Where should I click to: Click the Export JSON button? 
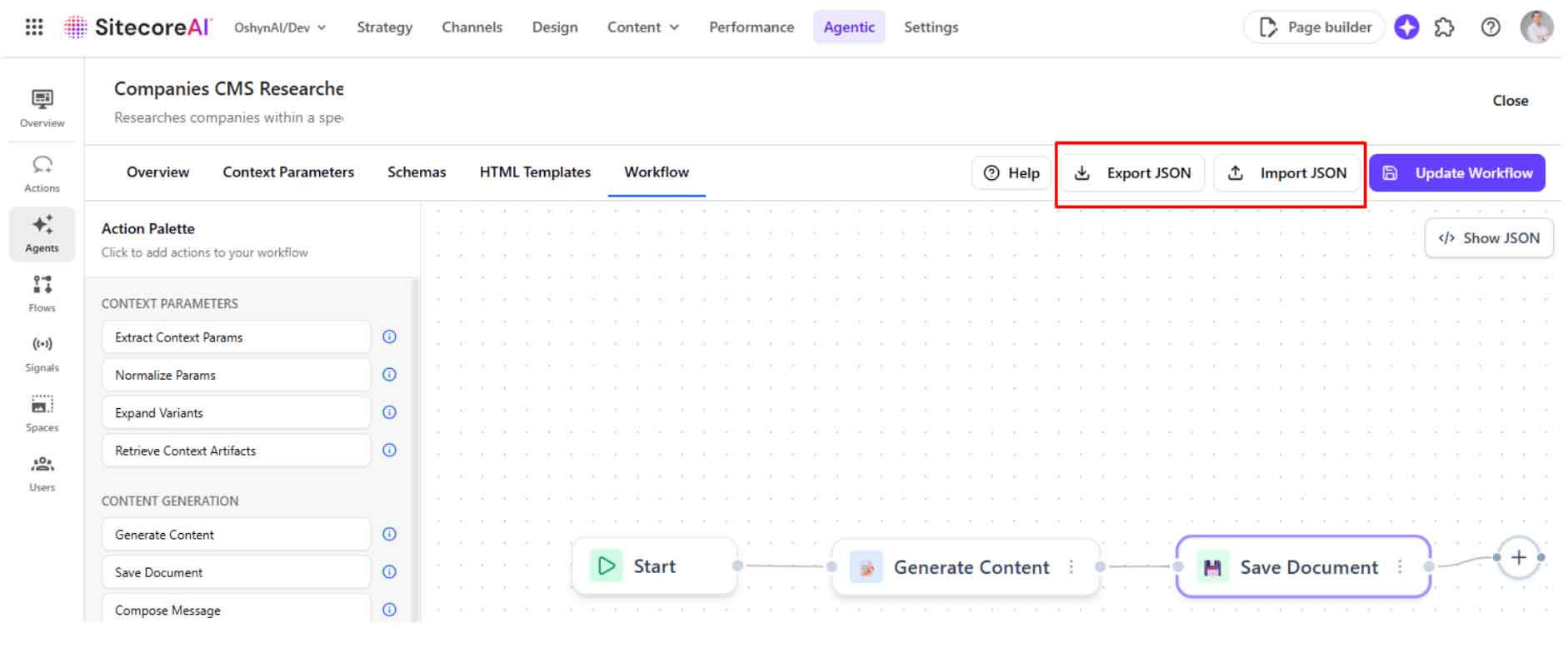1132,173
